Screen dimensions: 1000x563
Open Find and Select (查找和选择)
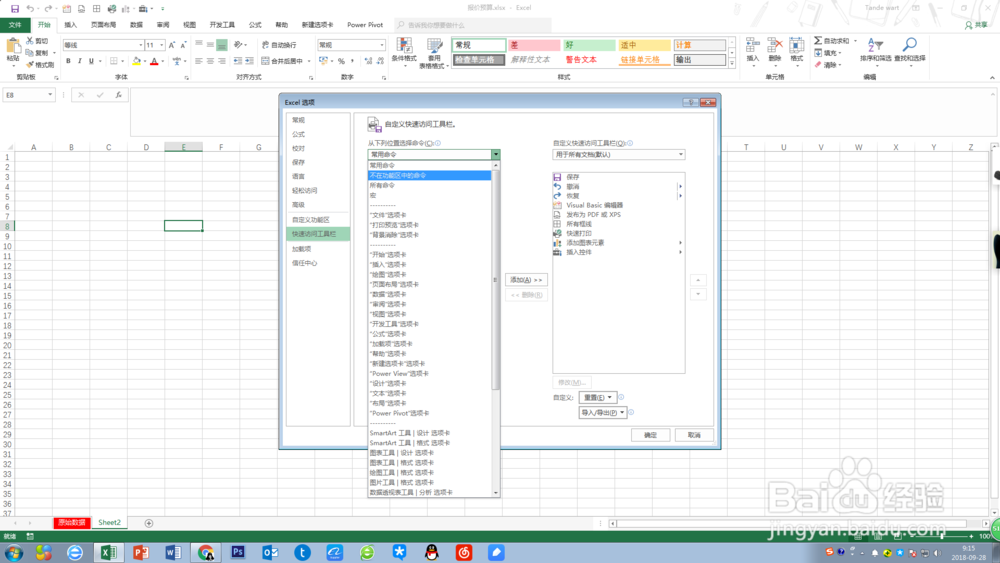pyautogui.click(x=909, y=50)
